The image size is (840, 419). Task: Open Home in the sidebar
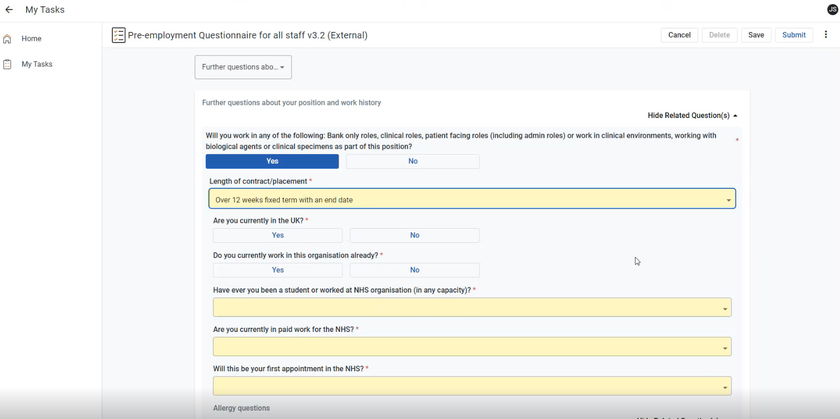pyautogui.click(x=31, y=39)
